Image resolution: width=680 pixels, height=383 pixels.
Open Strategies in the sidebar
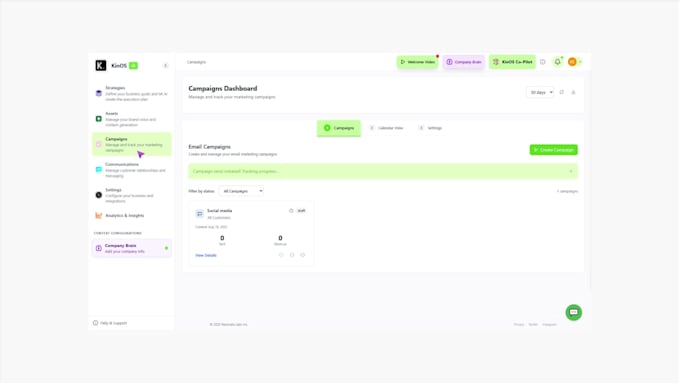click(x=131, y=93)
